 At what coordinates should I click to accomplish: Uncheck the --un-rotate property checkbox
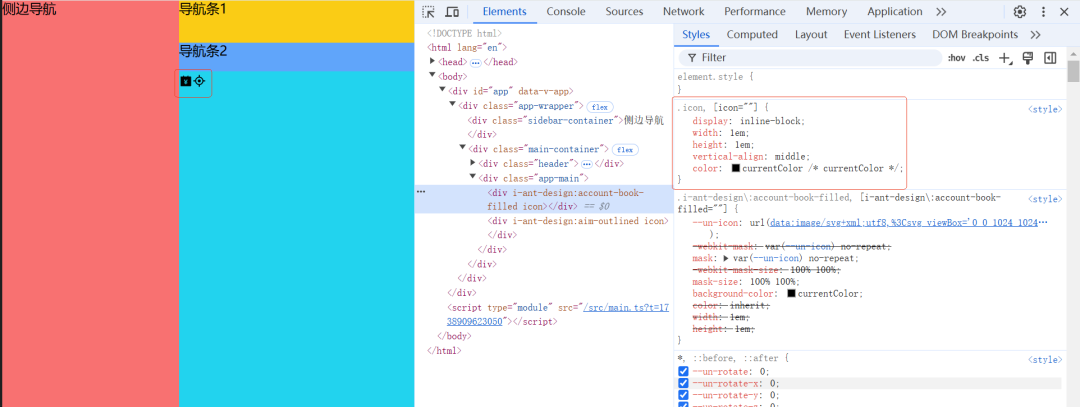pos(684,371)
